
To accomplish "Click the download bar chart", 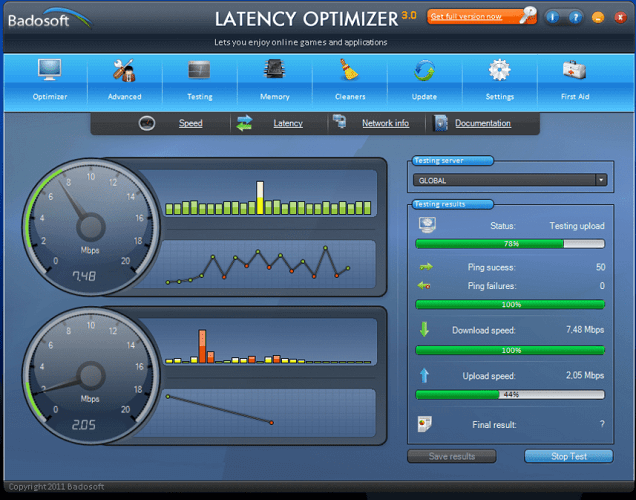I will pyautogui.click(x=268, y=195).
